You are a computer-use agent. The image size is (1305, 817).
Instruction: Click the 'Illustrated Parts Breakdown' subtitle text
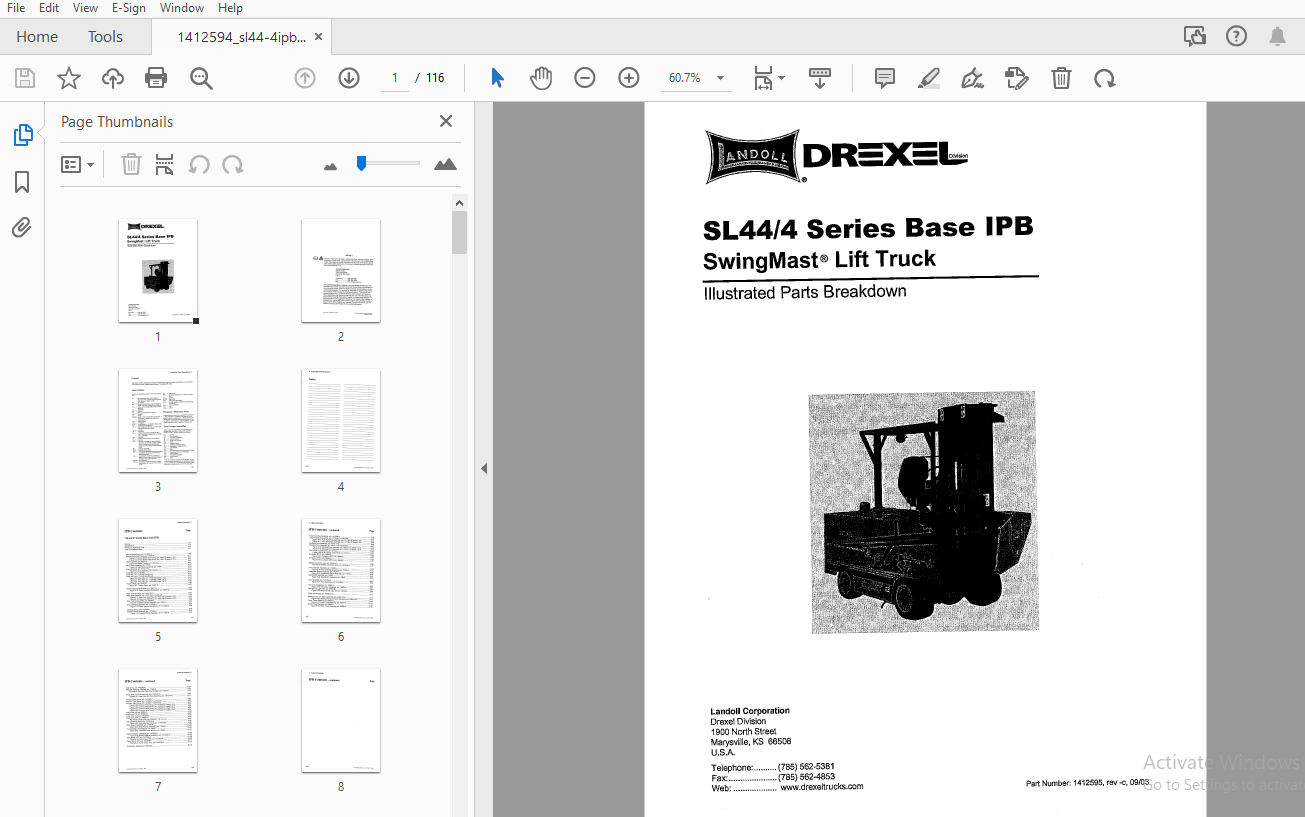point(805,292)
